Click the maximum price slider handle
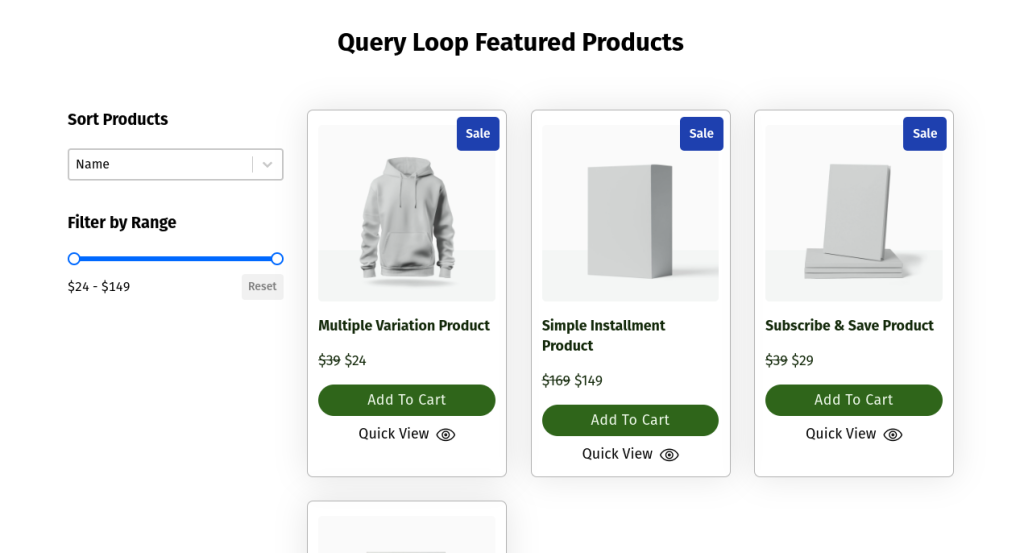Viewport: 1024px width, 553px height. [277, 259]
